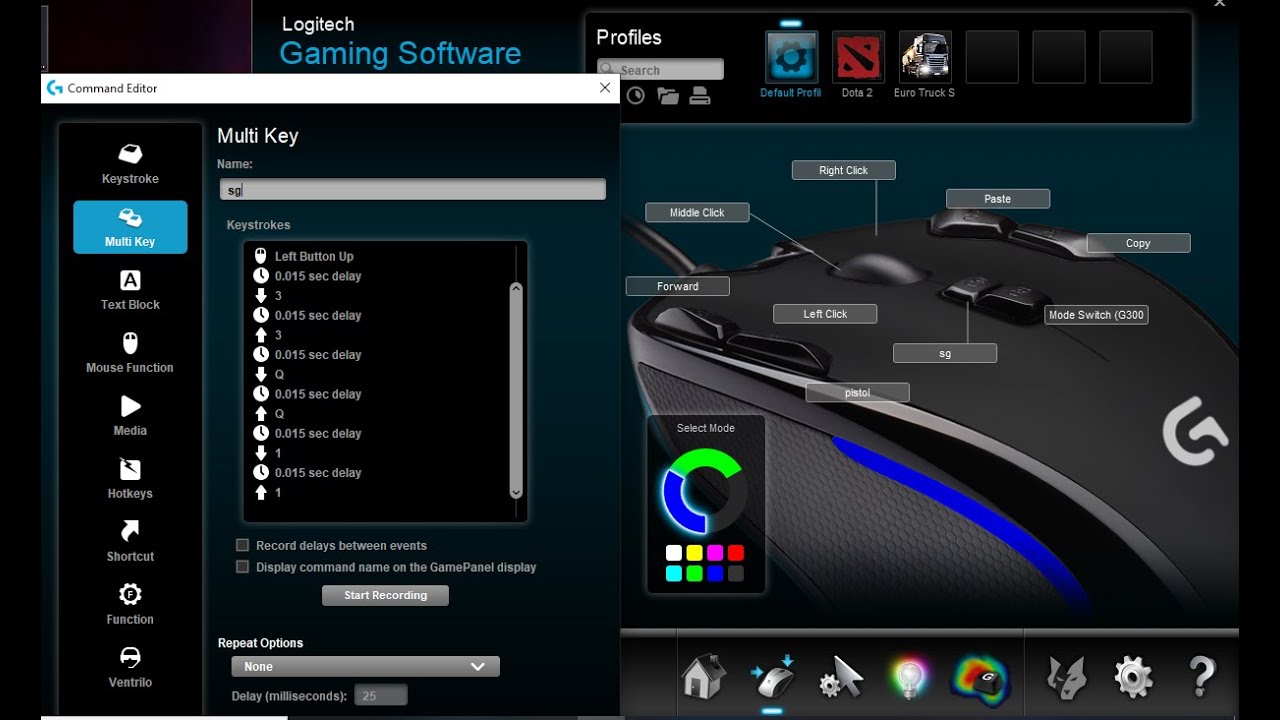Pick the white color swatch
Viewport: 1280px width, 720px height.
tap(674, 553)
